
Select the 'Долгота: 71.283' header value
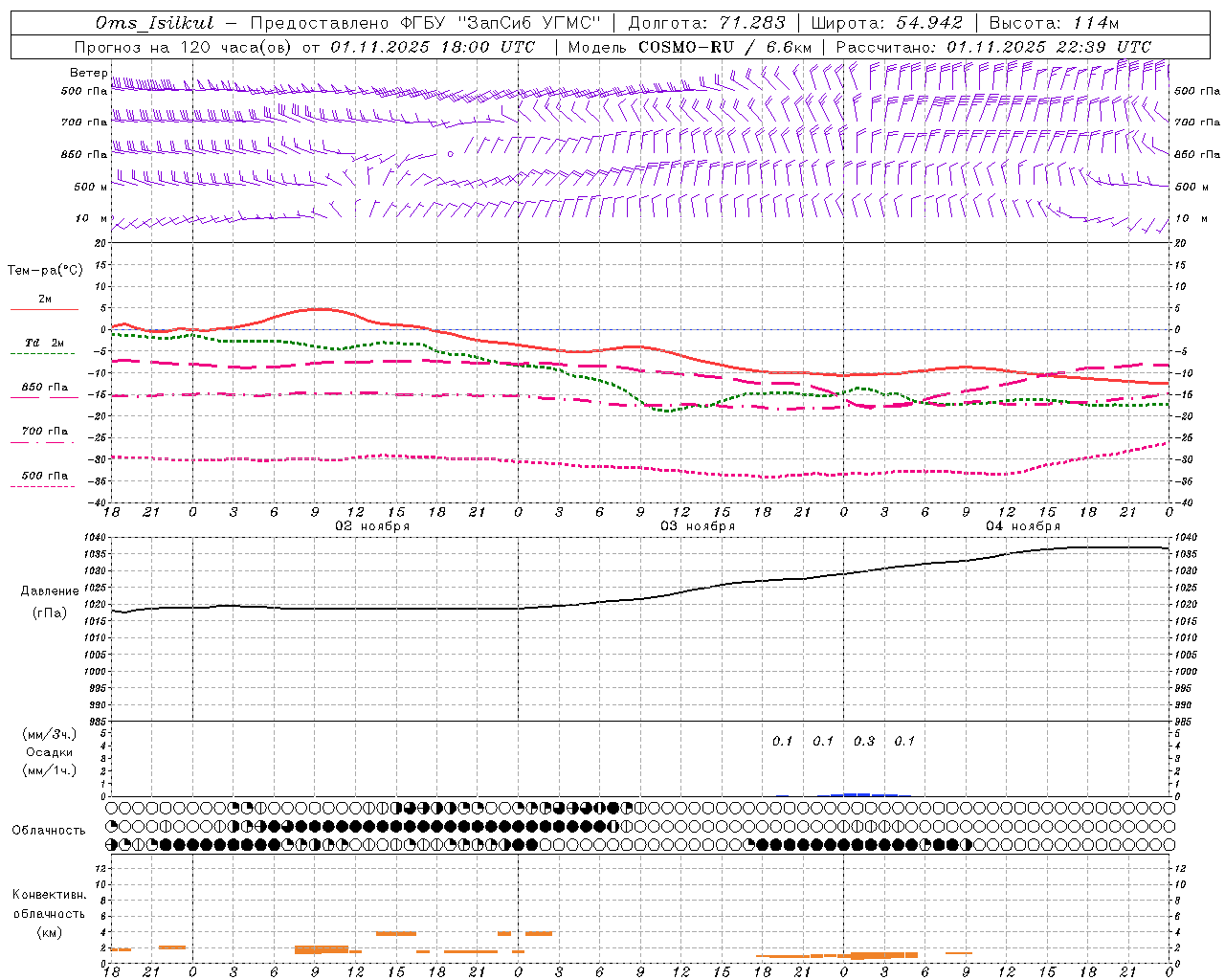(x=707, y=23)
